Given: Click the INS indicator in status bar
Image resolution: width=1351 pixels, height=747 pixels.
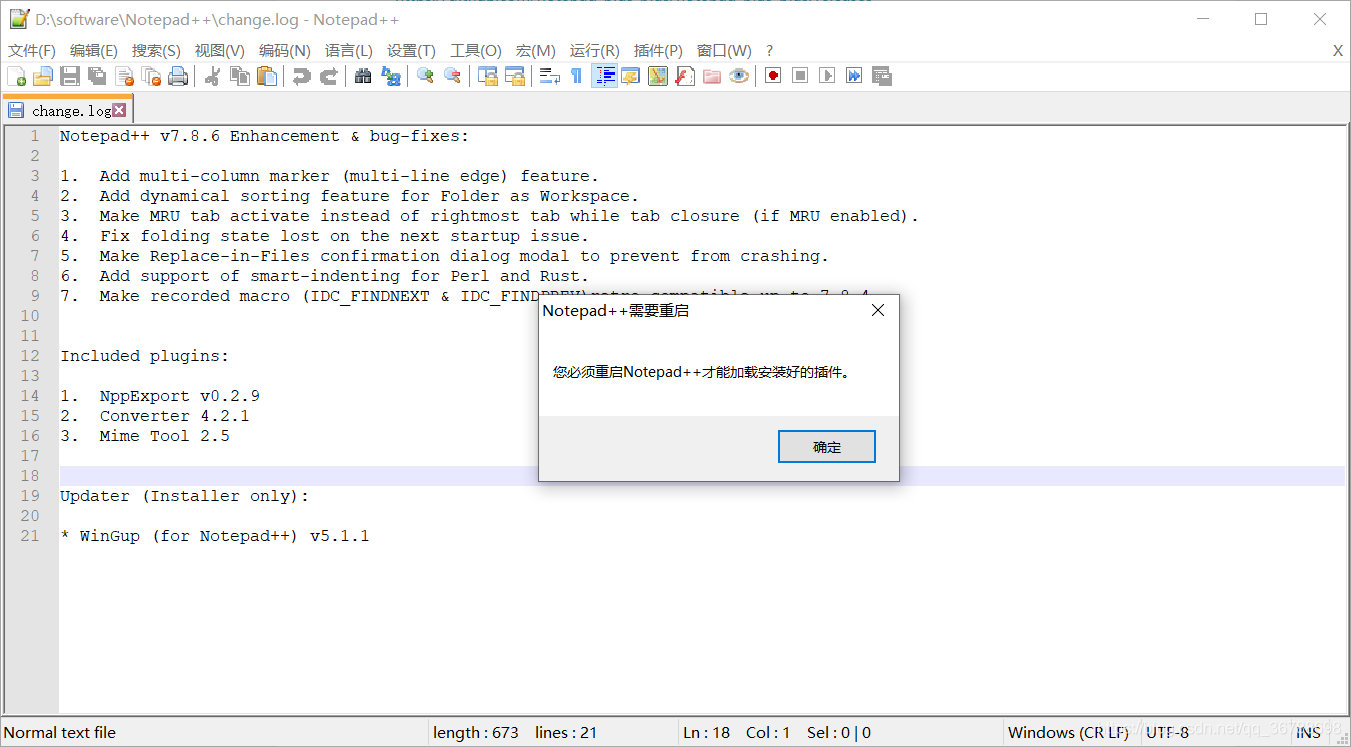Looking at the screenshot, I should tap(1309, 733).
